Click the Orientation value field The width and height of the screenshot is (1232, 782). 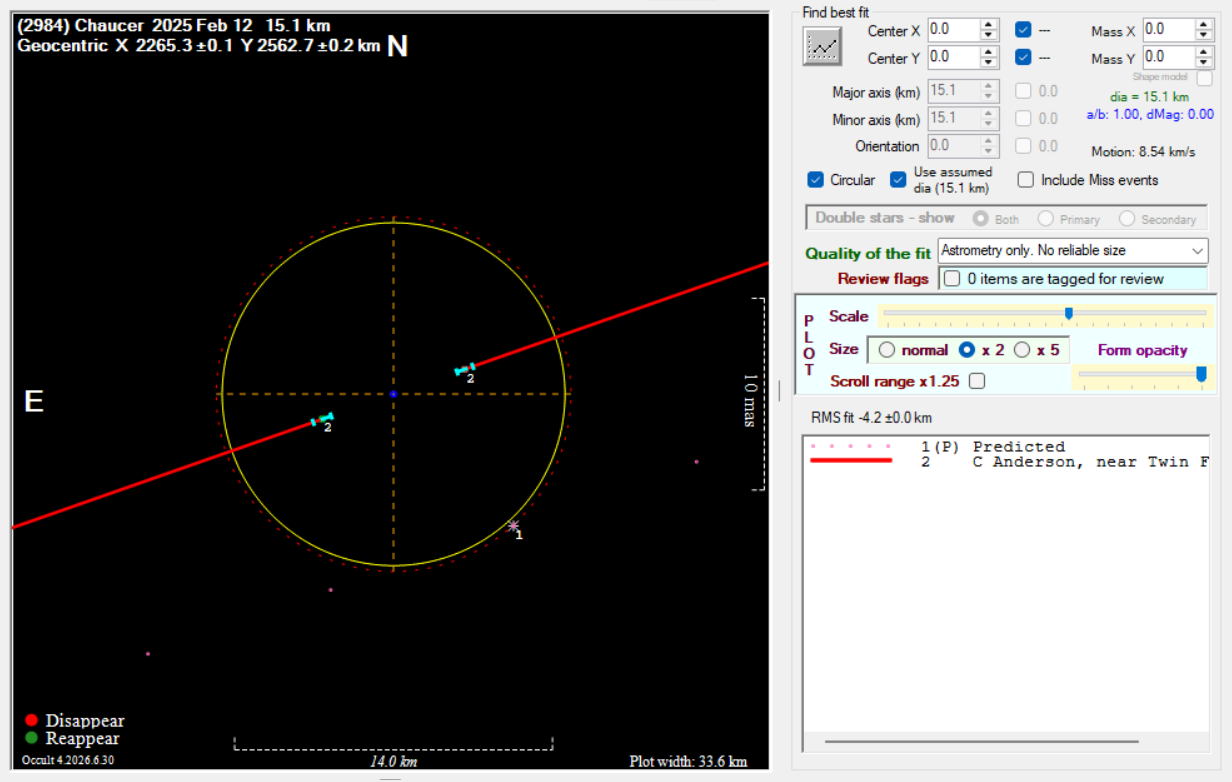pos(954,146)
